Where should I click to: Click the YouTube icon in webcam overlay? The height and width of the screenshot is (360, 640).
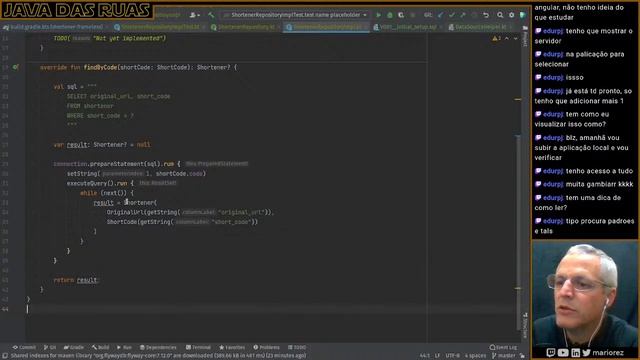click(x=563, y=352)
